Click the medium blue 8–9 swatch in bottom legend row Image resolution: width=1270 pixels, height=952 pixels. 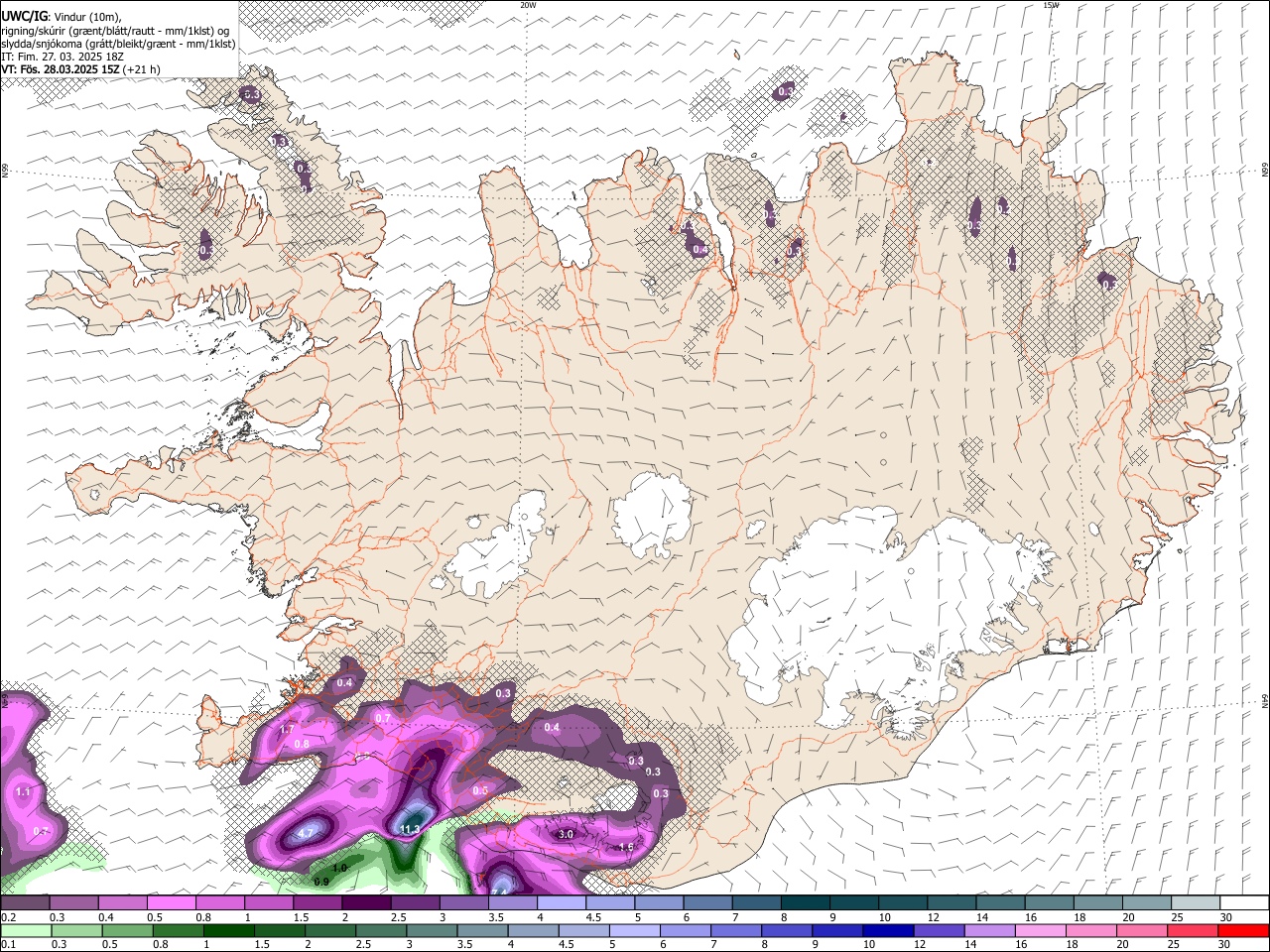click(787, 930)
